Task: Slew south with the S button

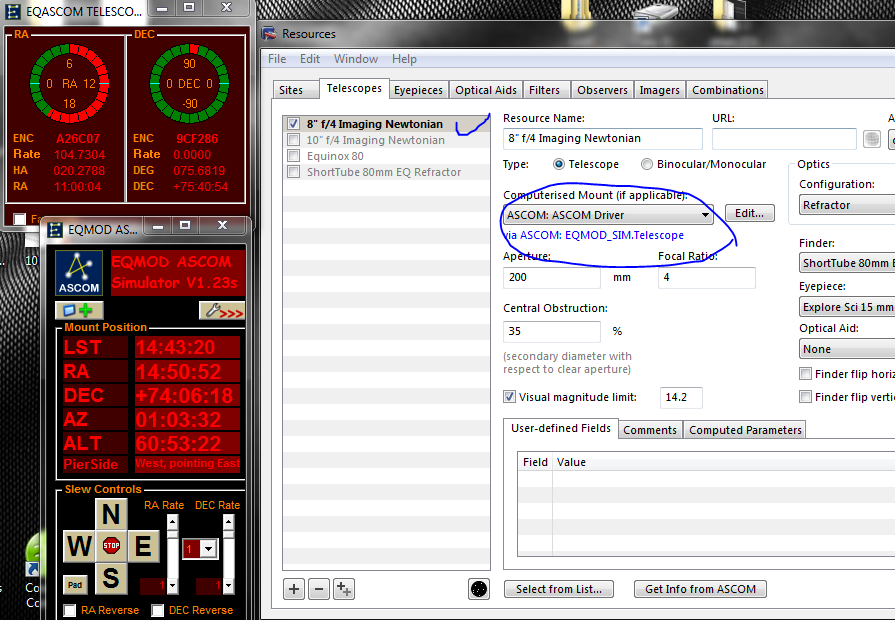Action: coord(111,578)
